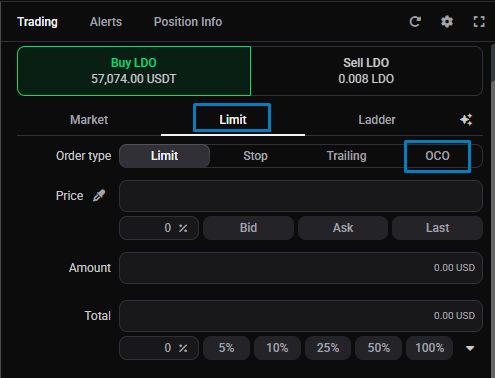
Task: Click the percent icon in the total percentage field
Action: (183, 348)
